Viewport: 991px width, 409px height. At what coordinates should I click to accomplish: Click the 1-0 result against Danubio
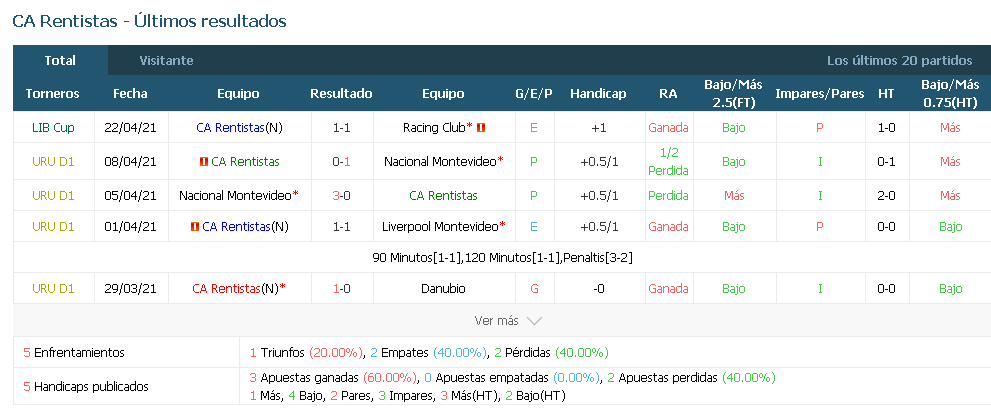pos(341,289)
